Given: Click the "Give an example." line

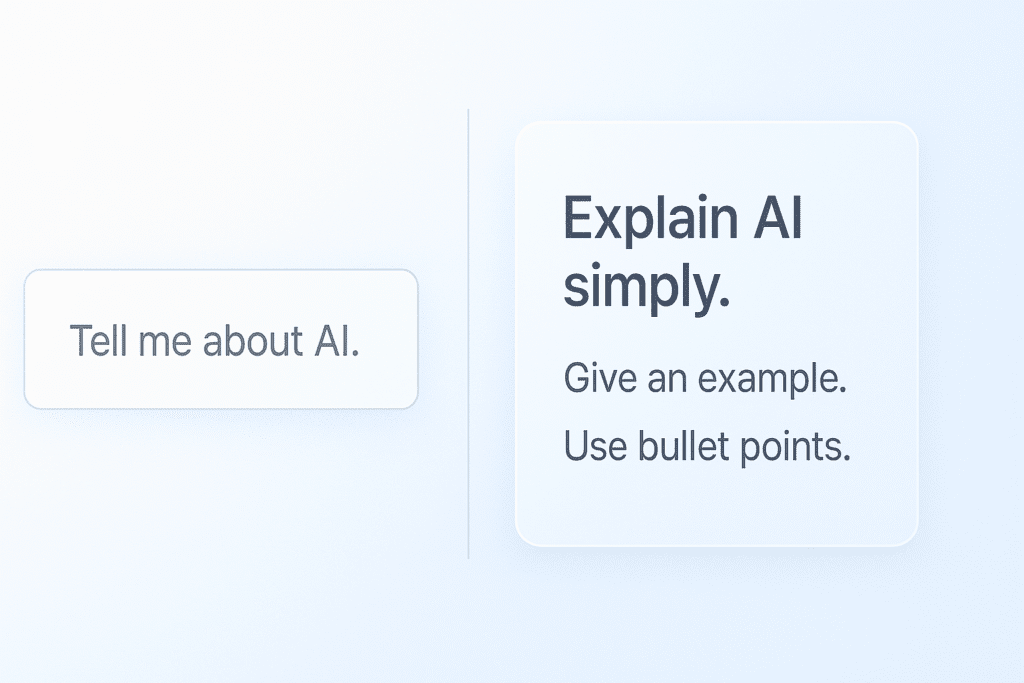Looking at the screenshot, I should 705,380.
